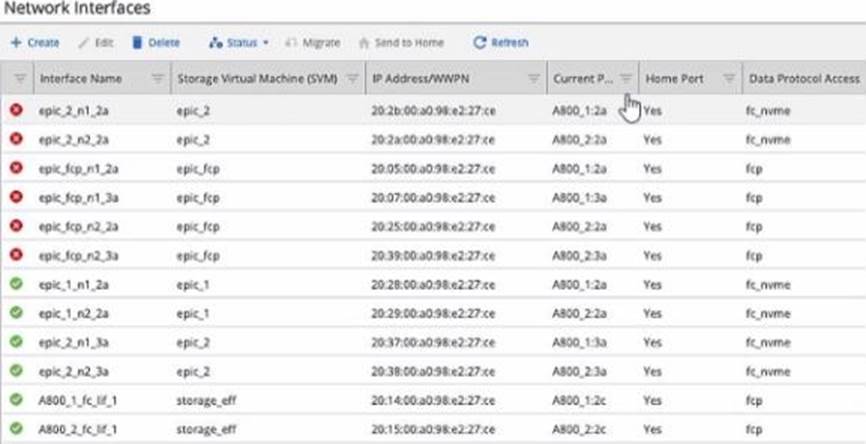Screen dimensions: 866x444
Task: Click the Edit pencil icon
Action: tap(84, 43)
